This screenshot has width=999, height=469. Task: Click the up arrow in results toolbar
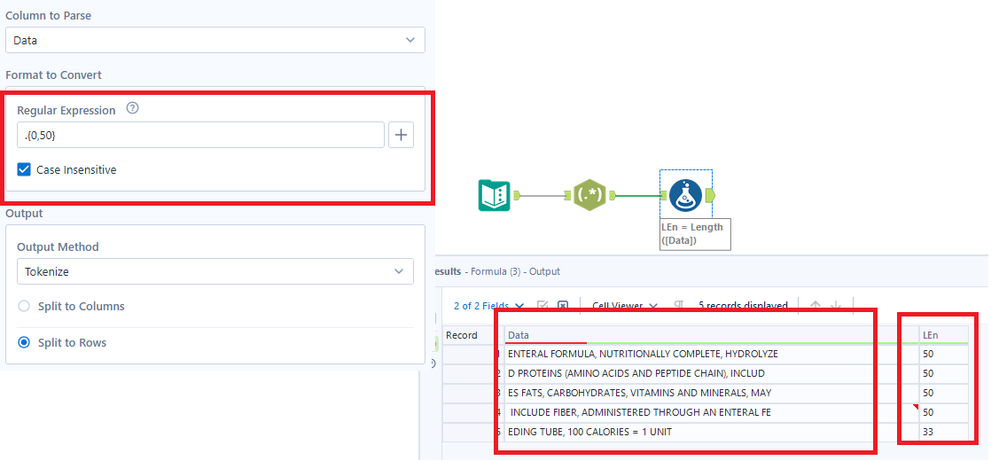point(816,306)
